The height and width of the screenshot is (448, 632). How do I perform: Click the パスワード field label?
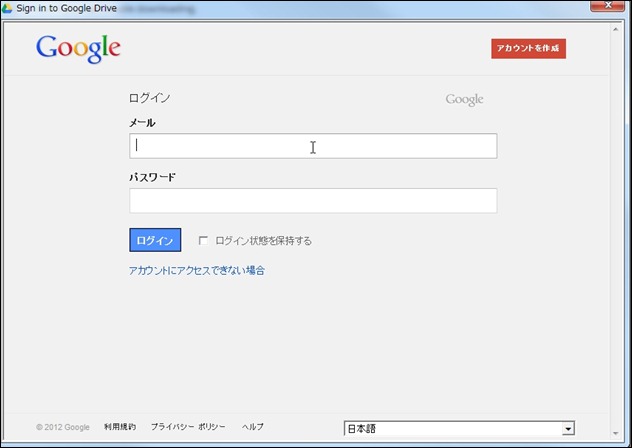tap(152, 177)
